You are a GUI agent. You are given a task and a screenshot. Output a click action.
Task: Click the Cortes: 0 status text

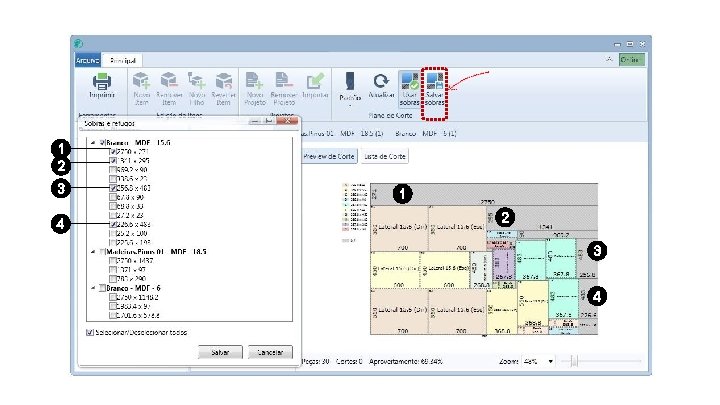pyautogui.click(x=349, y=361)
